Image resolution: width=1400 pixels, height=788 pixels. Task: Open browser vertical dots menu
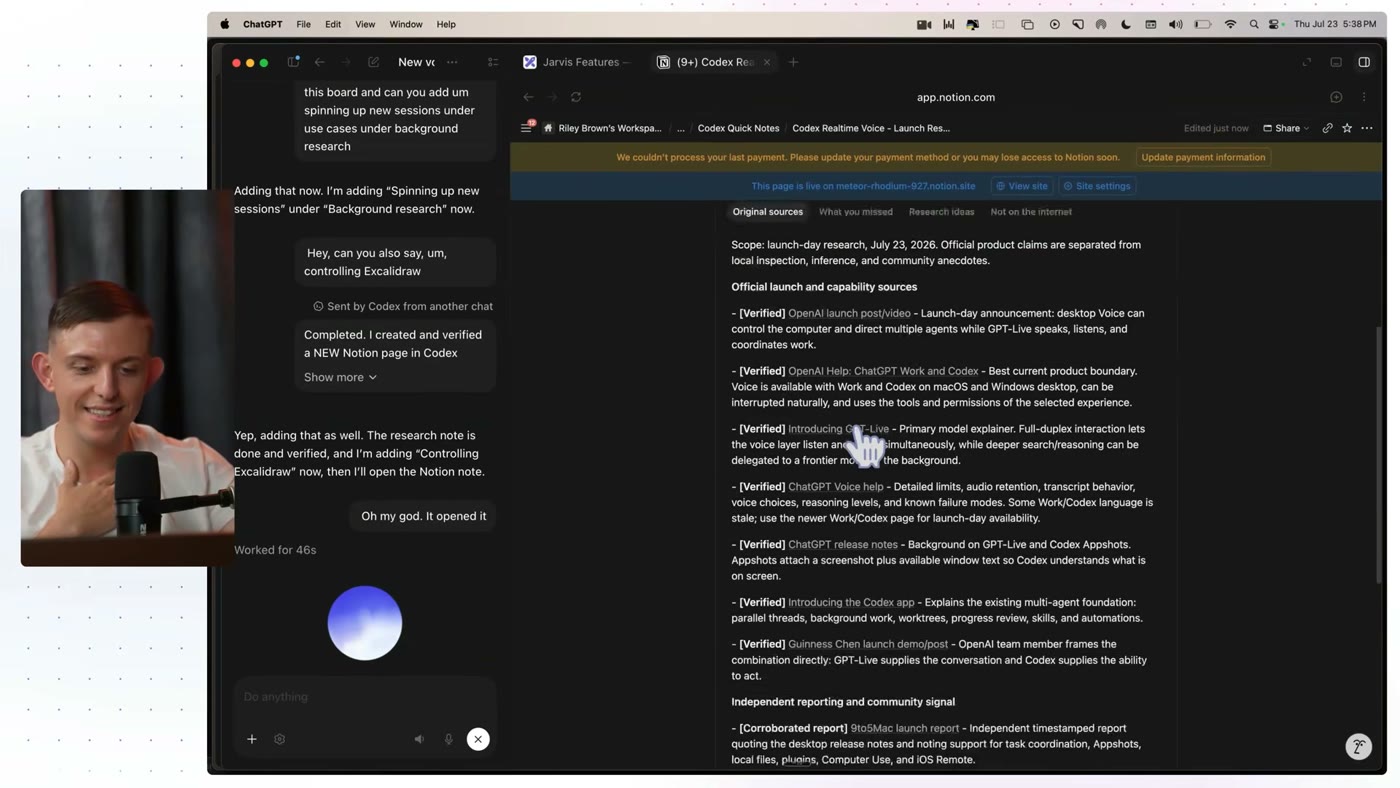pyautogui.click(x=1364, y=97)
